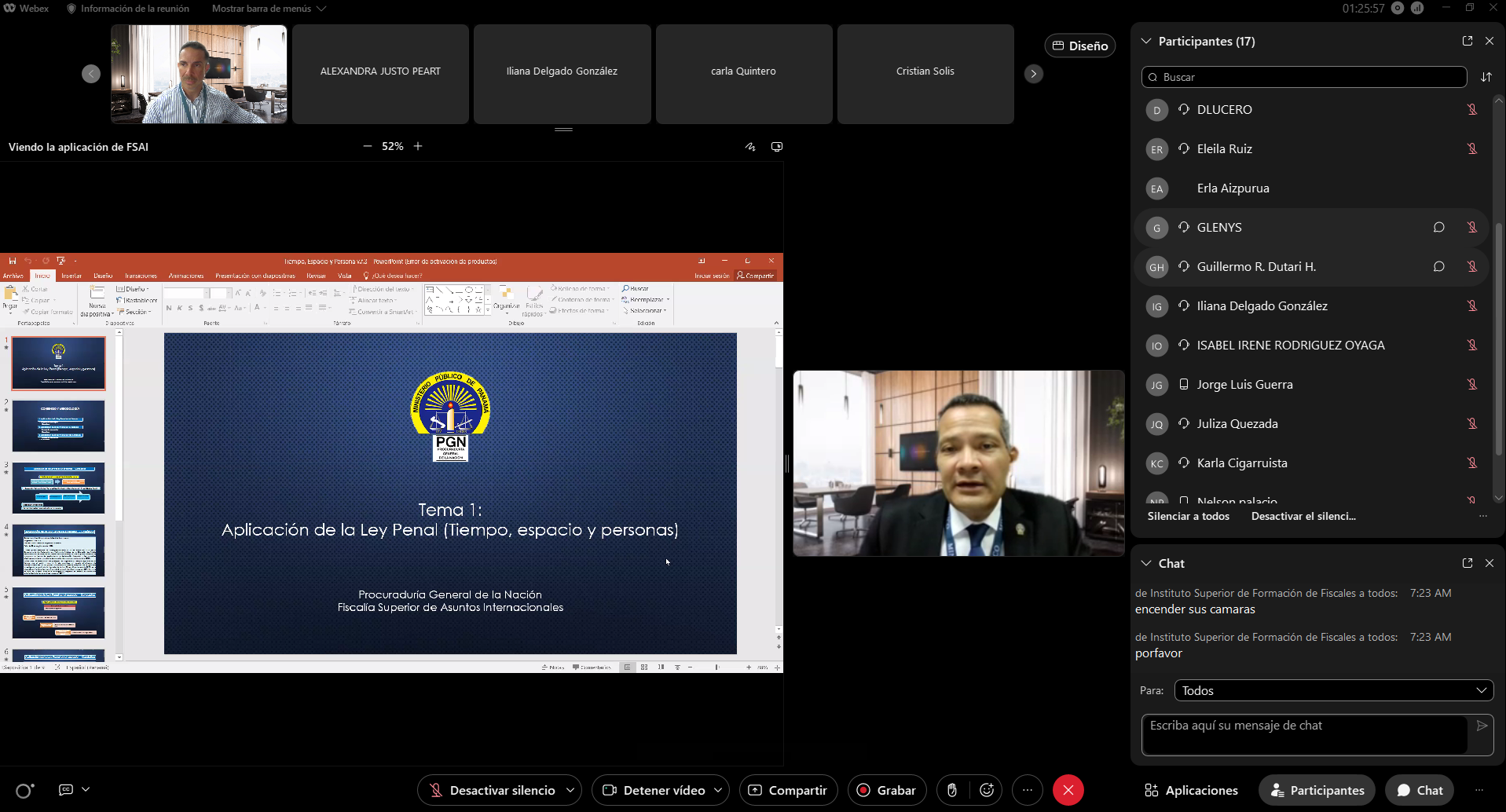Toggle the Participantes panel button
1506x812 pixels.
1317,790
